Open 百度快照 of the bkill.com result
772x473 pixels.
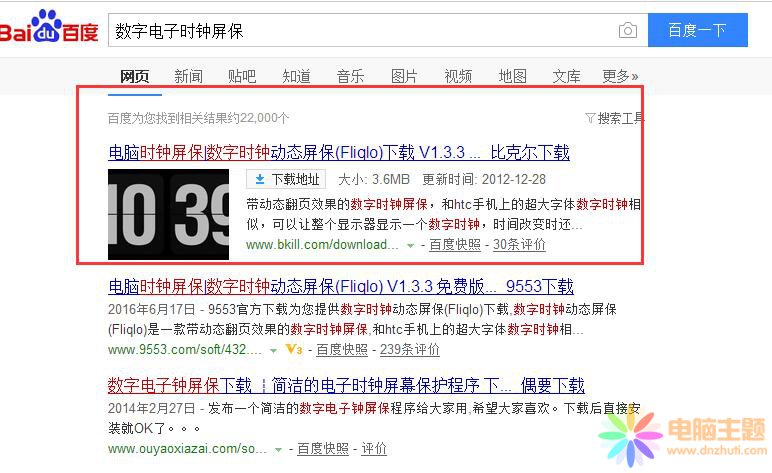pyautogui.click(x=455, y=245)
